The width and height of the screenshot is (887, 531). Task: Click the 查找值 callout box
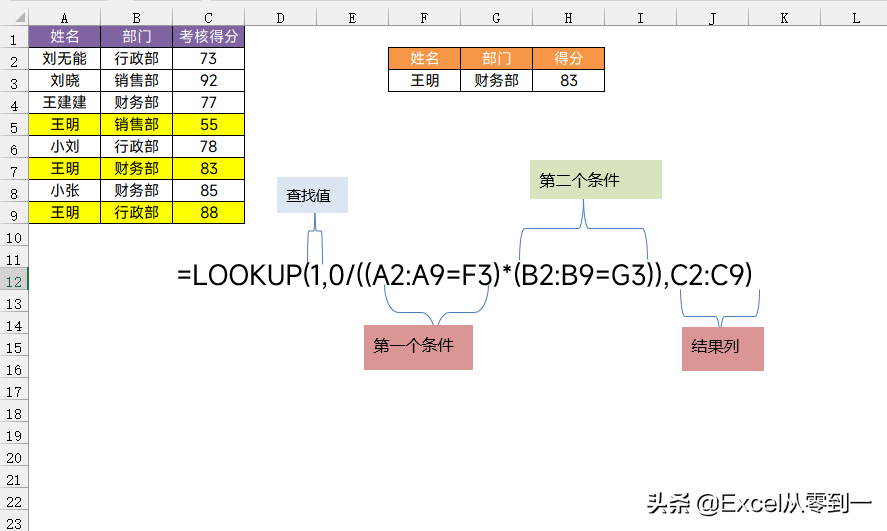(312, 195)
